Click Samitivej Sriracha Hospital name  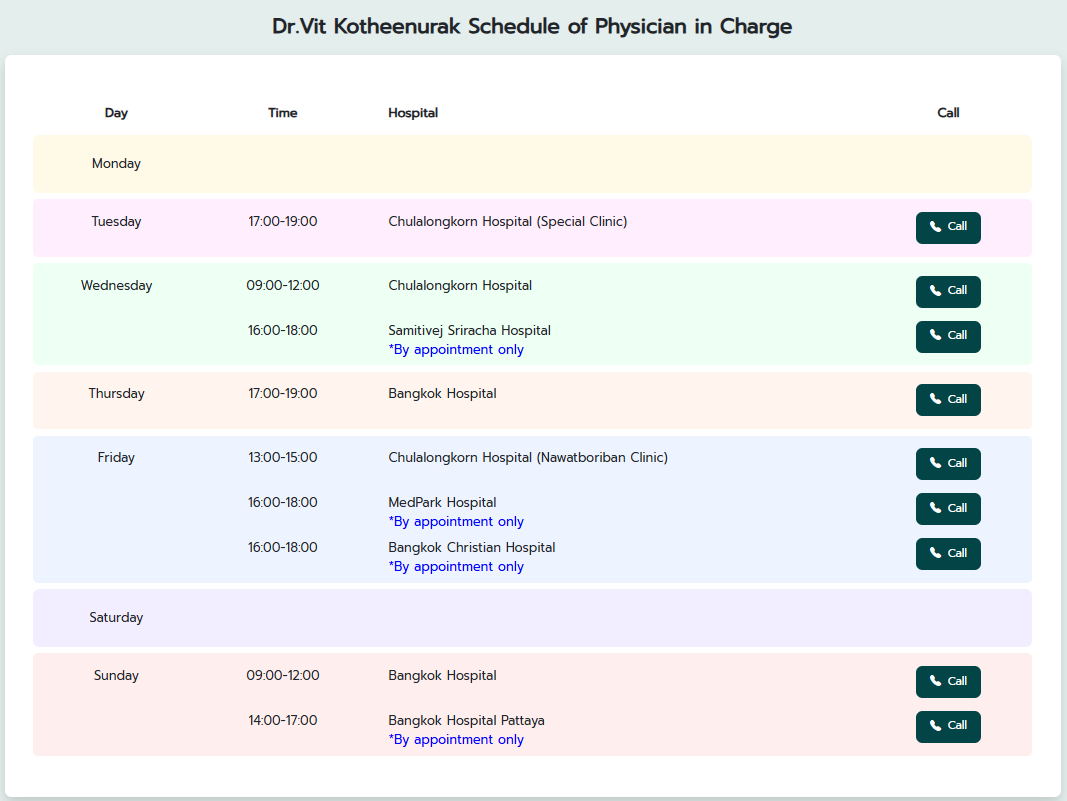(470, 330)
